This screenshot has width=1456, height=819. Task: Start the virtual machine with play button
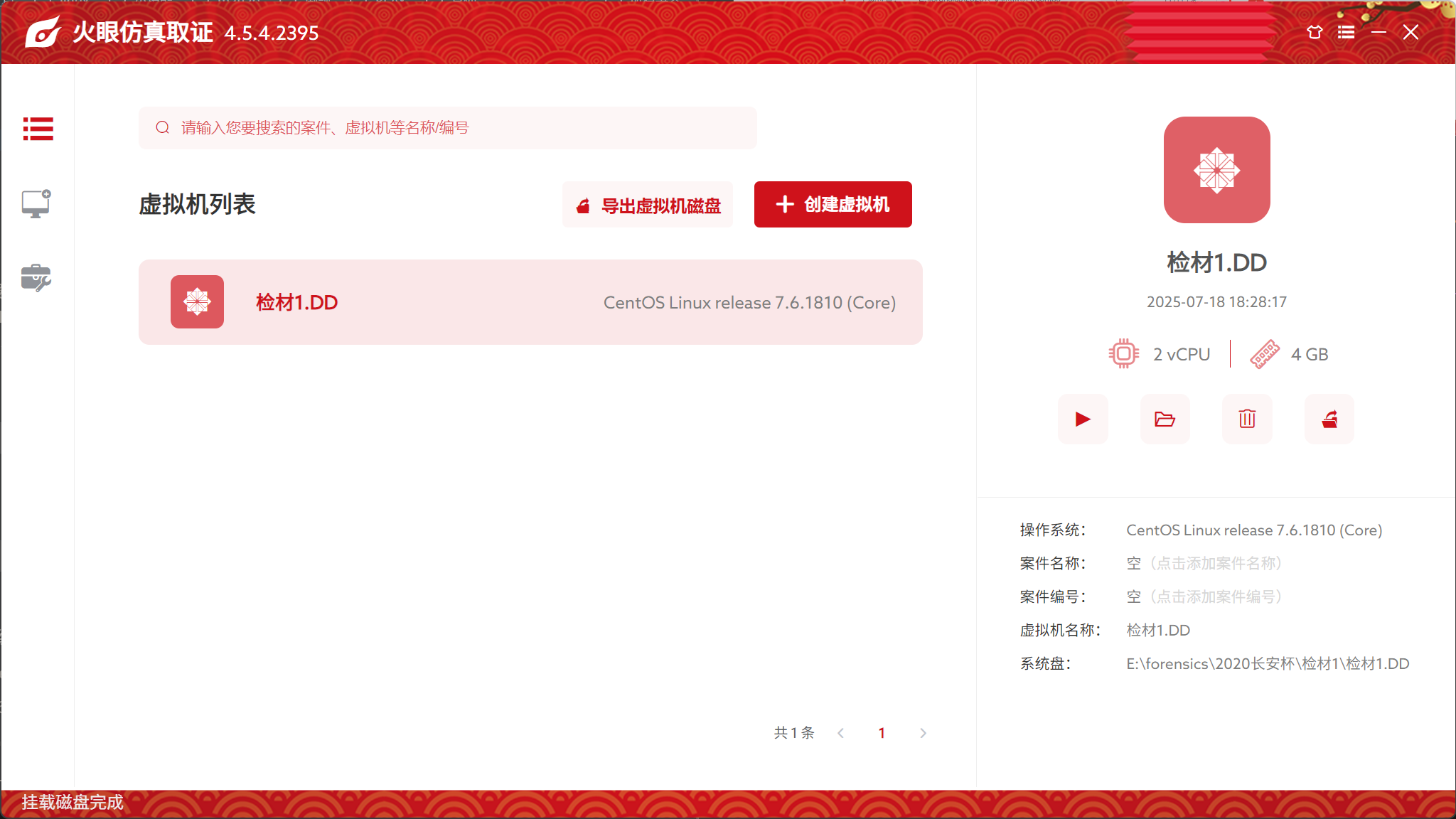click(1083, 419)
